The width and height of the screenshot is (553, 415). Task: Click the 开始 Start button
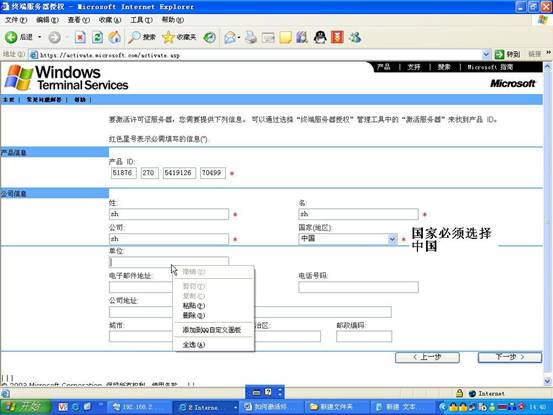(x=25, y=407)
